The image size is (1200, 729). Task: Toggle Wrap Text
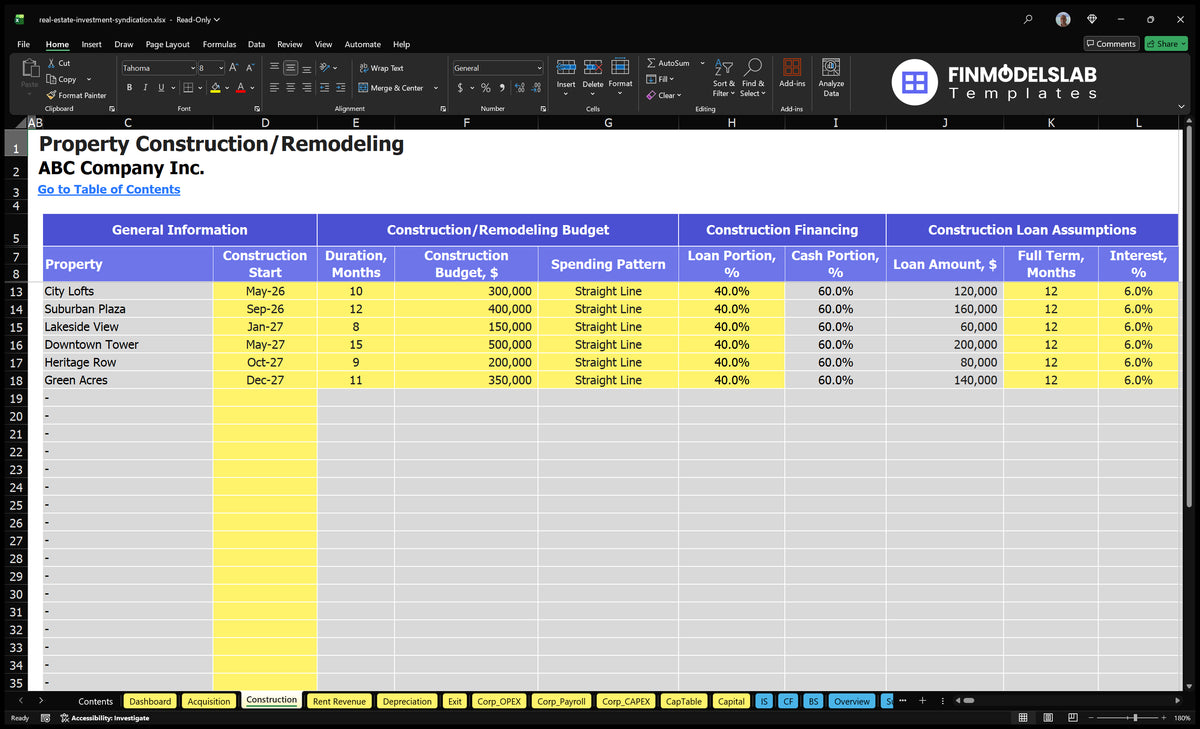pos(380,68)
